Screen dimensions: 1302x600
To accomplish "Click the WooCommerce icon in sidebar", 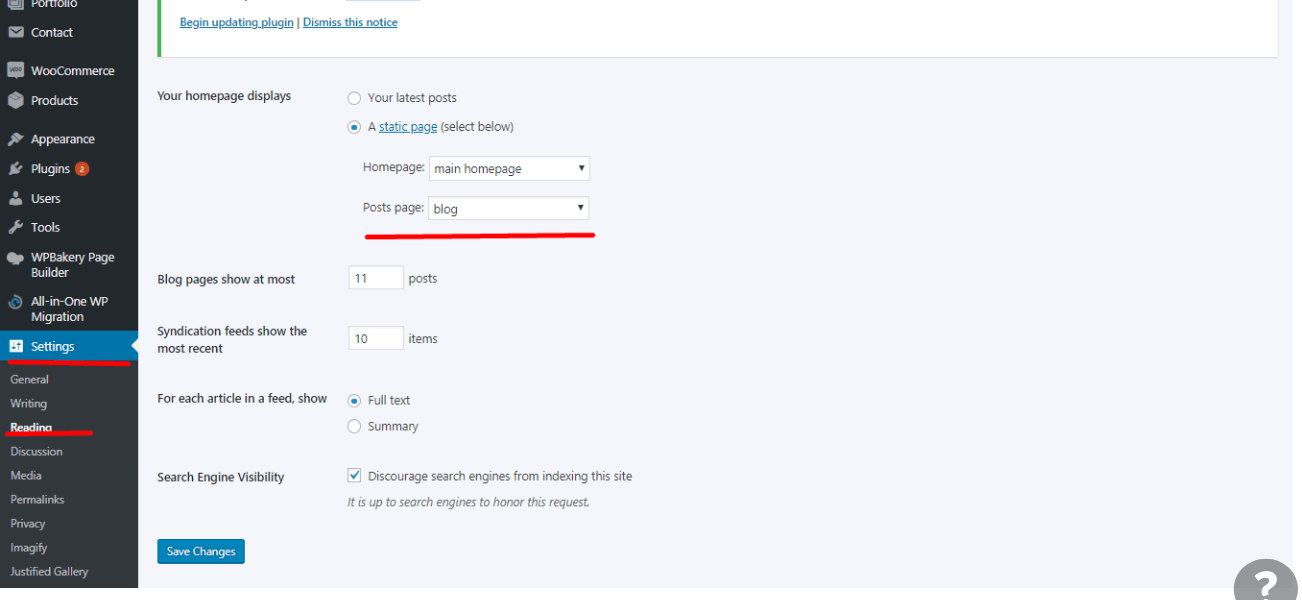I will click(16, 71).
